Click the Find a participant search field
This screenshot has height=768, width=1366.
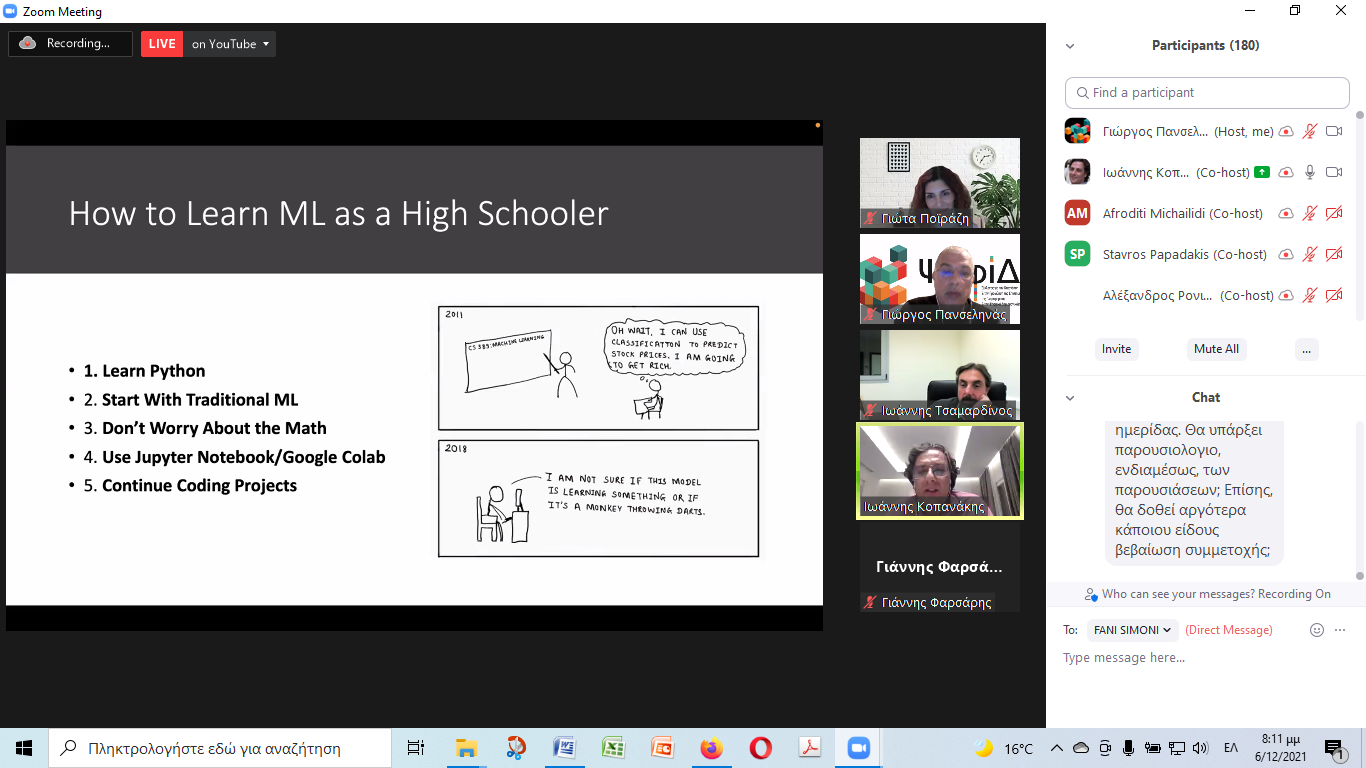click(x=1207, y=93)
